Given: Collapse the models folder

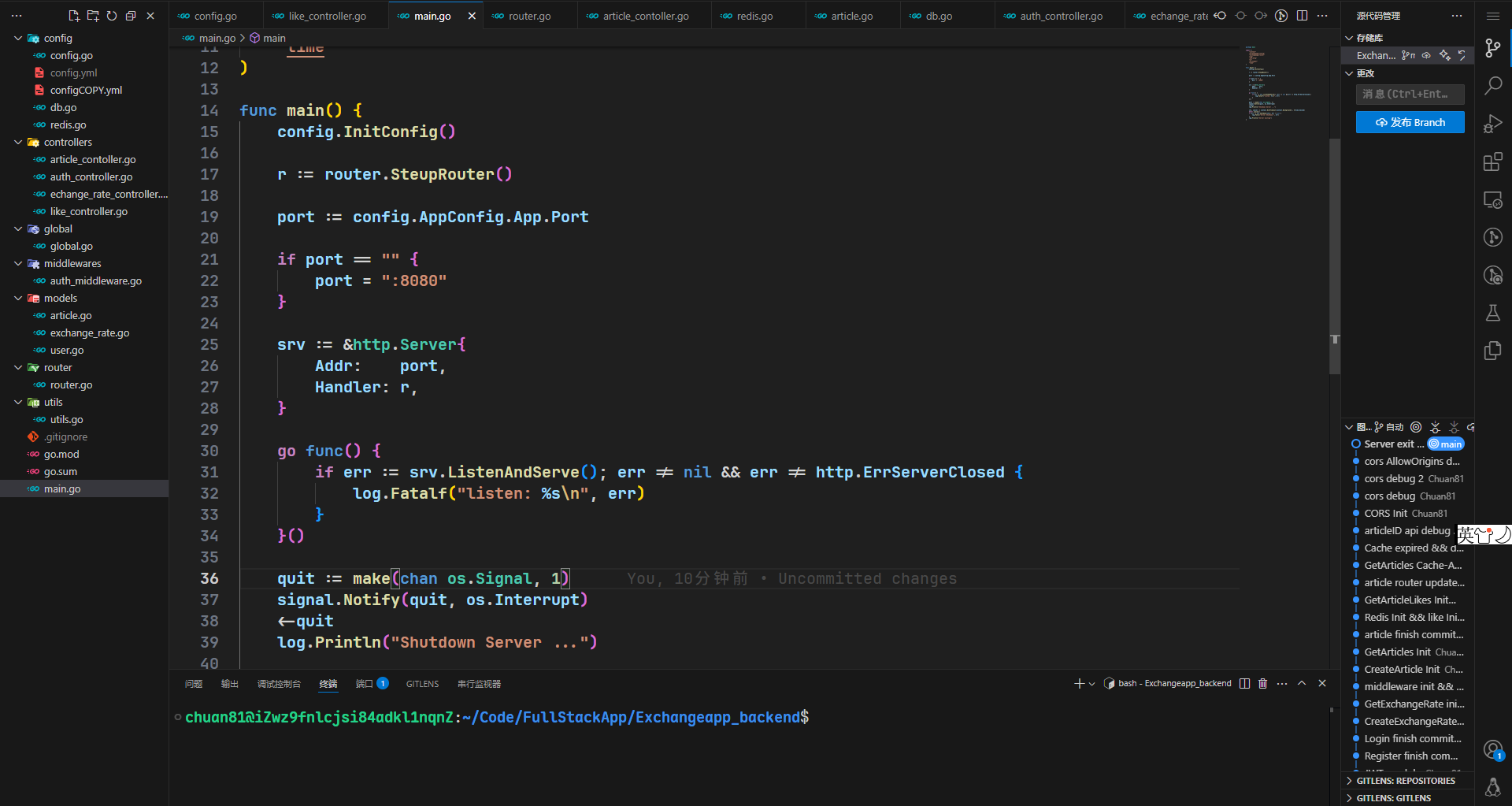Looking at the screenshot, I should pyautogui.click(x=18, y=298).
